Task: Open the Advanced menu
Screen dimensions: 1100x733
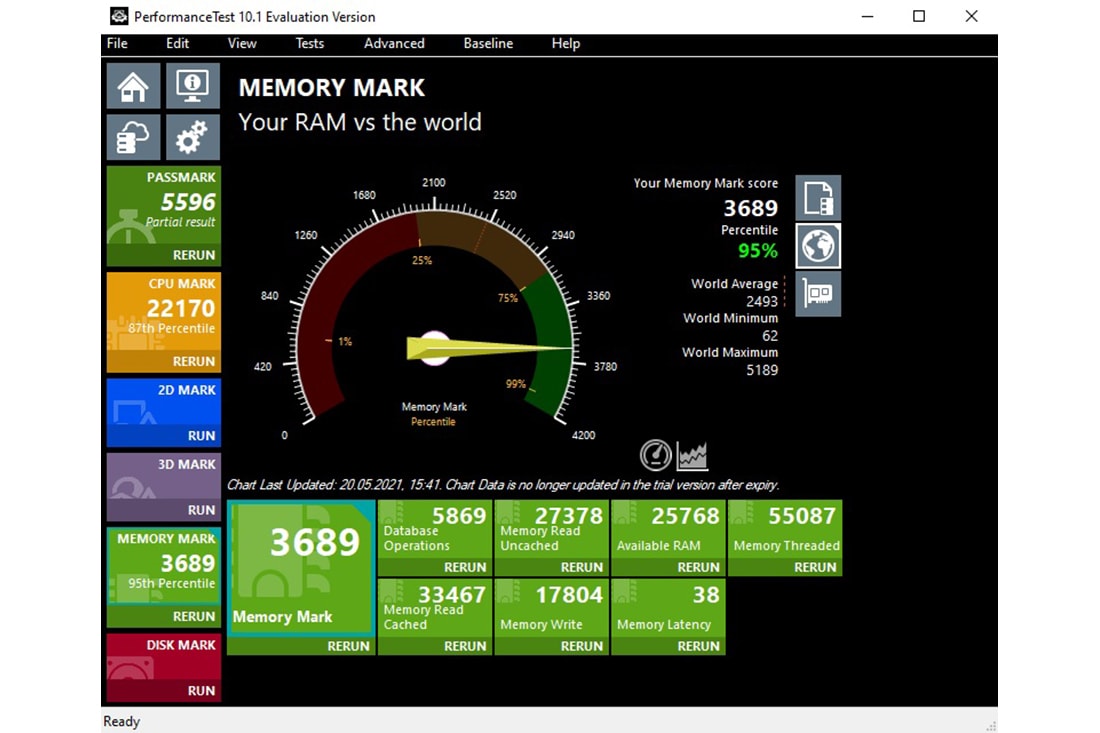Action: (x=394, y=44)
